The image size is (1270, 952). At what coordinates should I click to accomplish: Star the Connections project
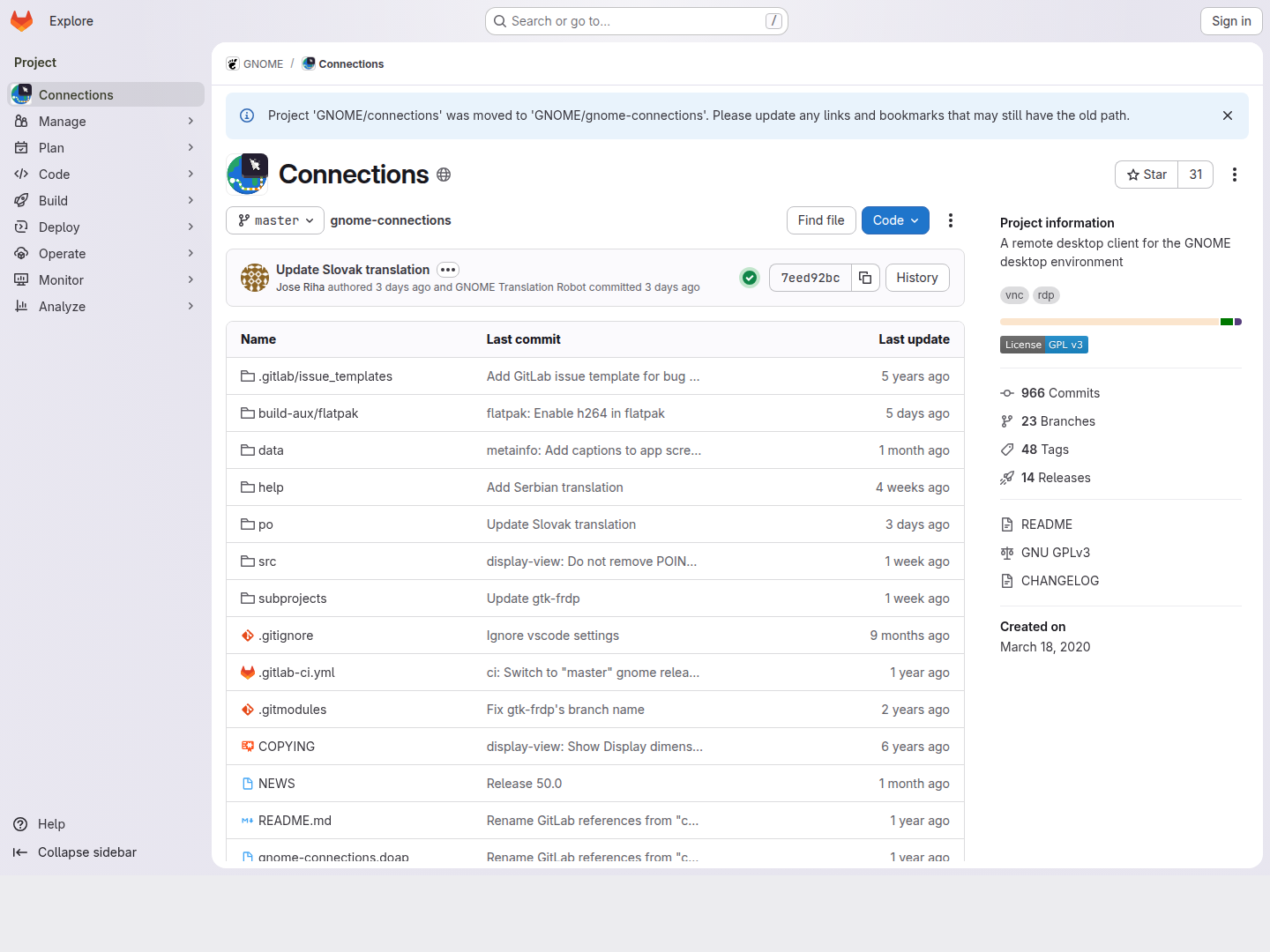click(1147, 175)
